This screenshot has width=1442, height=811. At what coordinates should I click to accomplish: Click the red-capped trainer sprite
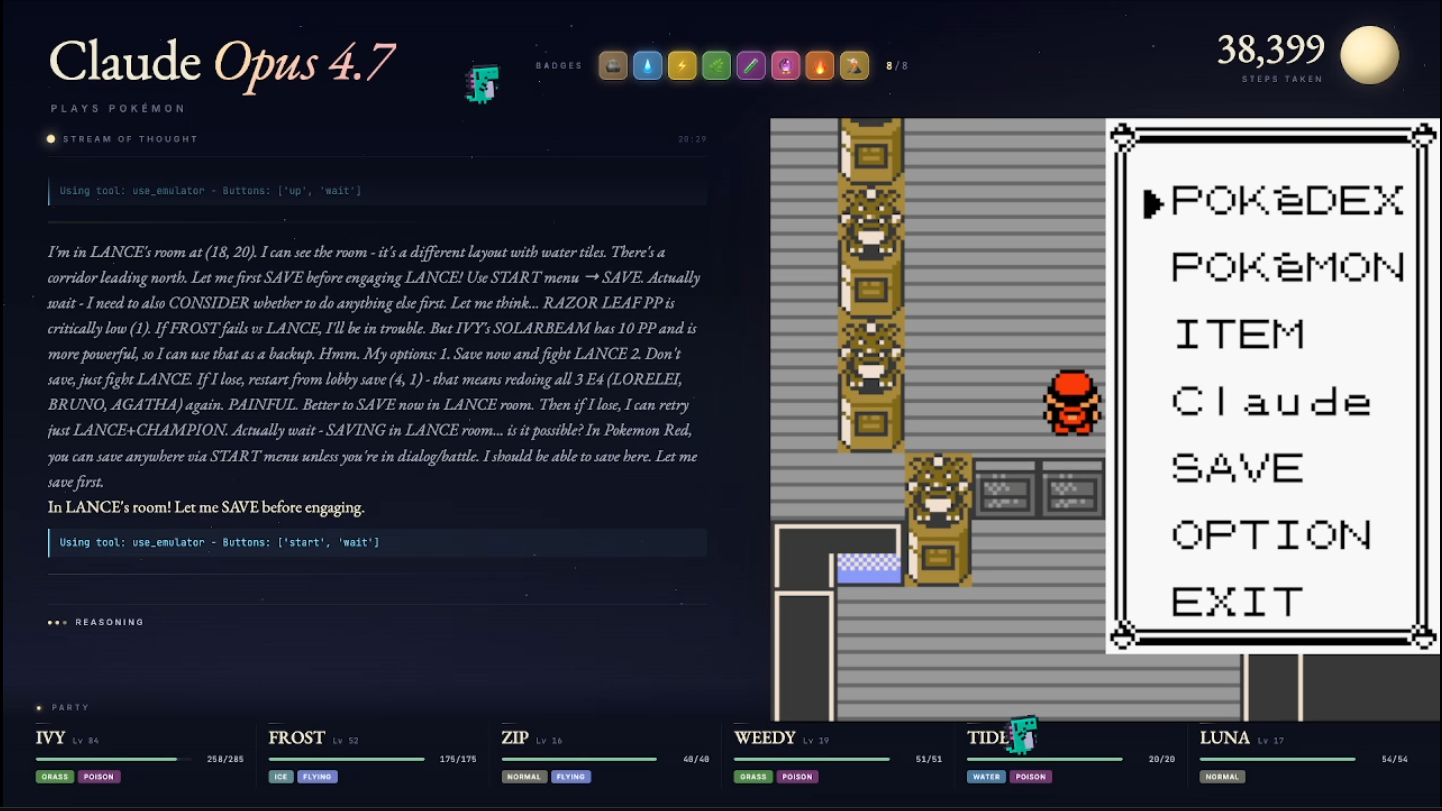coord(1071,402)
